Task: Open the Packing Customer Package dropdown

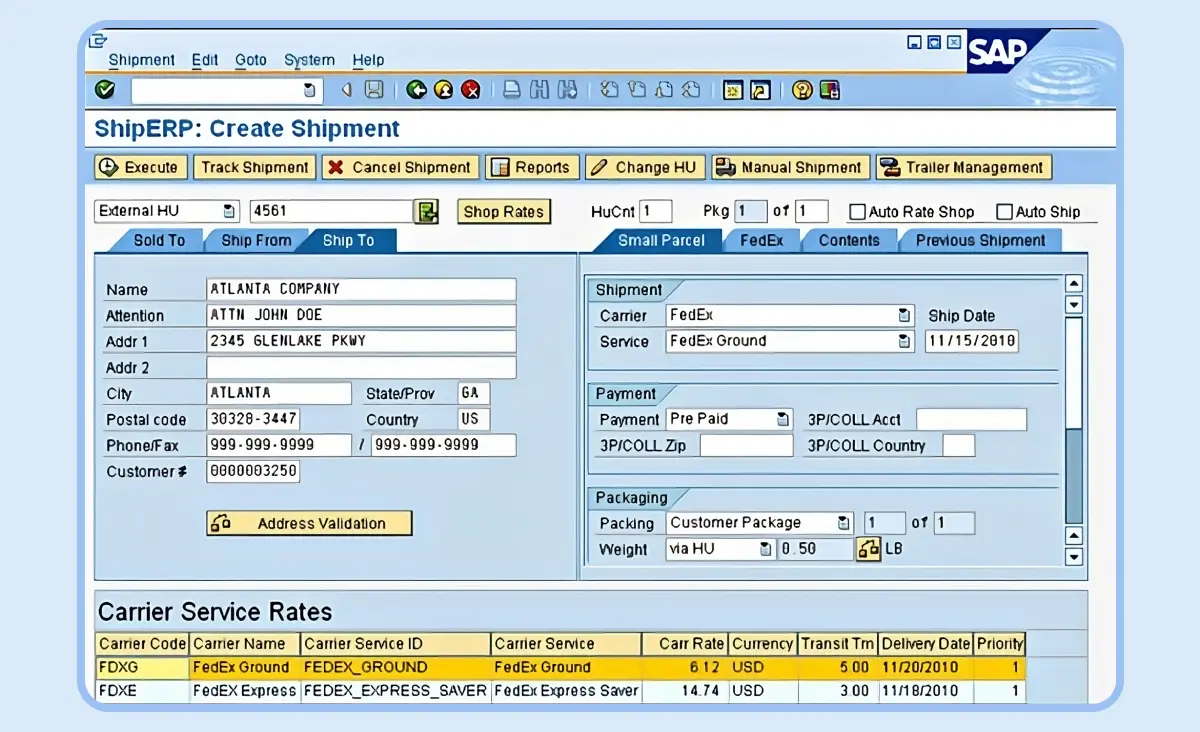Action: (x=844, y=523)
